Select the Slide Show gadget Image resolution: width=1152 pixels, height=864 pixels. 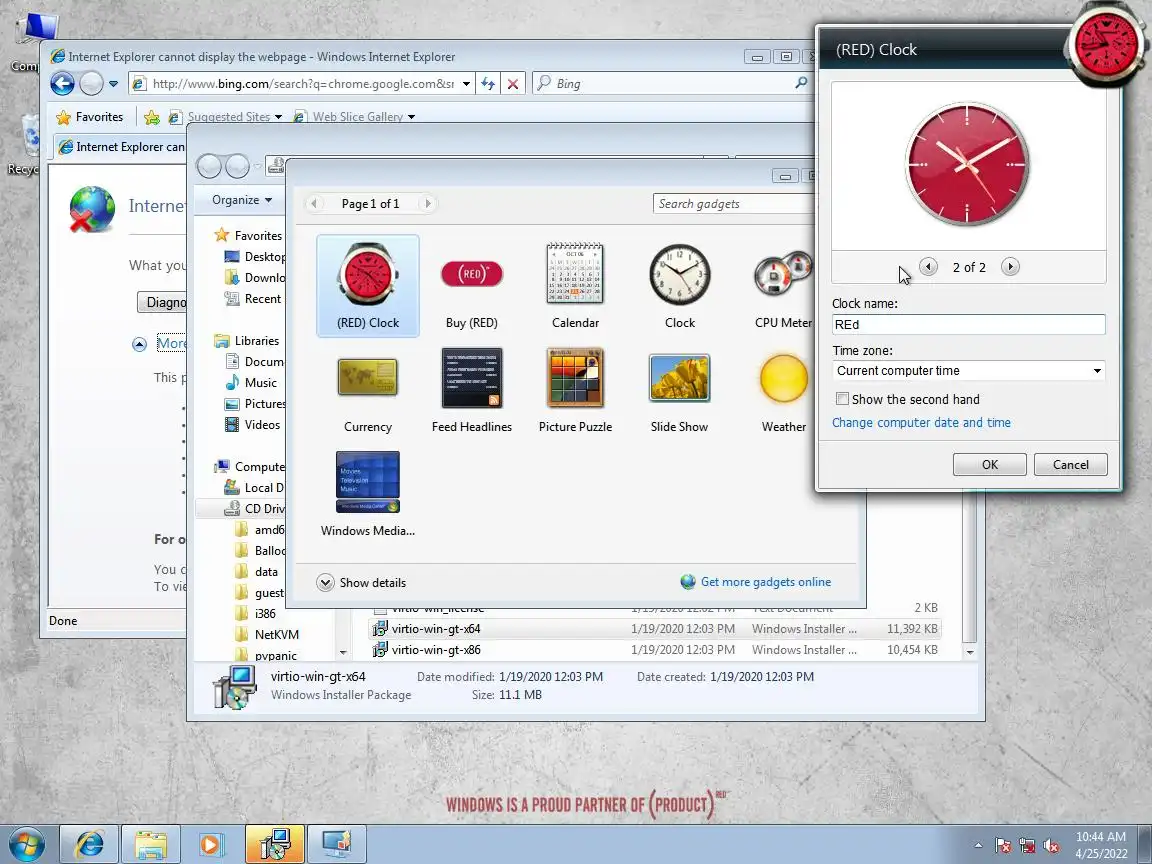(x=680, y=390)
